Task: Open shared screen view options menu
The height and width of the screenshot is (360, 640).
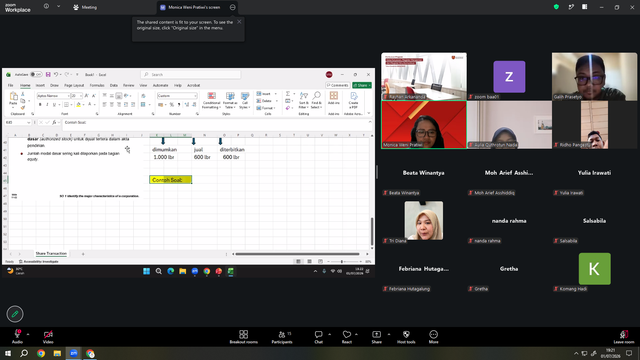Action: (233, 7)
